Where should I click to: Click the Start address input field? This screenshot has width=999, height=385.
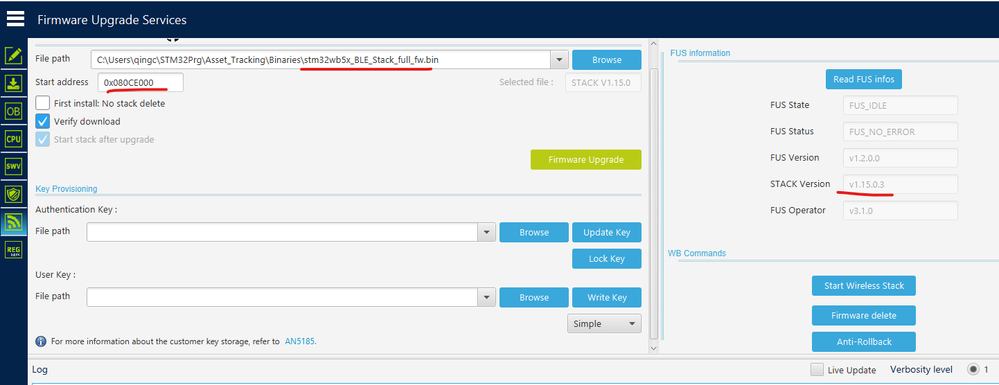pos(140,82)
